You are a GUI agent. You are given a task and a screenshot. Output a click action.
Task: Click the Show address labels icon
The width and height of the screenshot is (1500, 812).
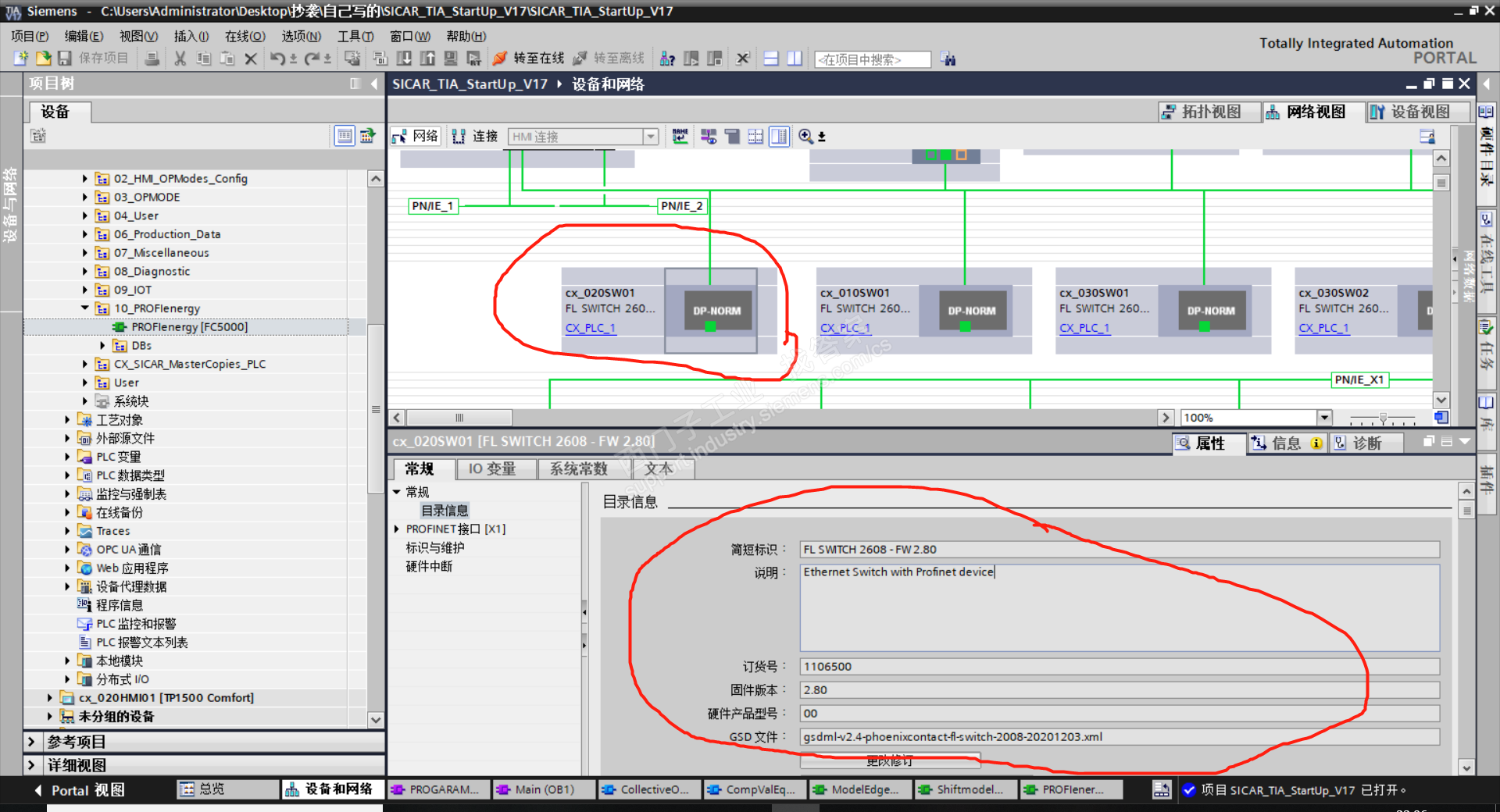[680, 137]
